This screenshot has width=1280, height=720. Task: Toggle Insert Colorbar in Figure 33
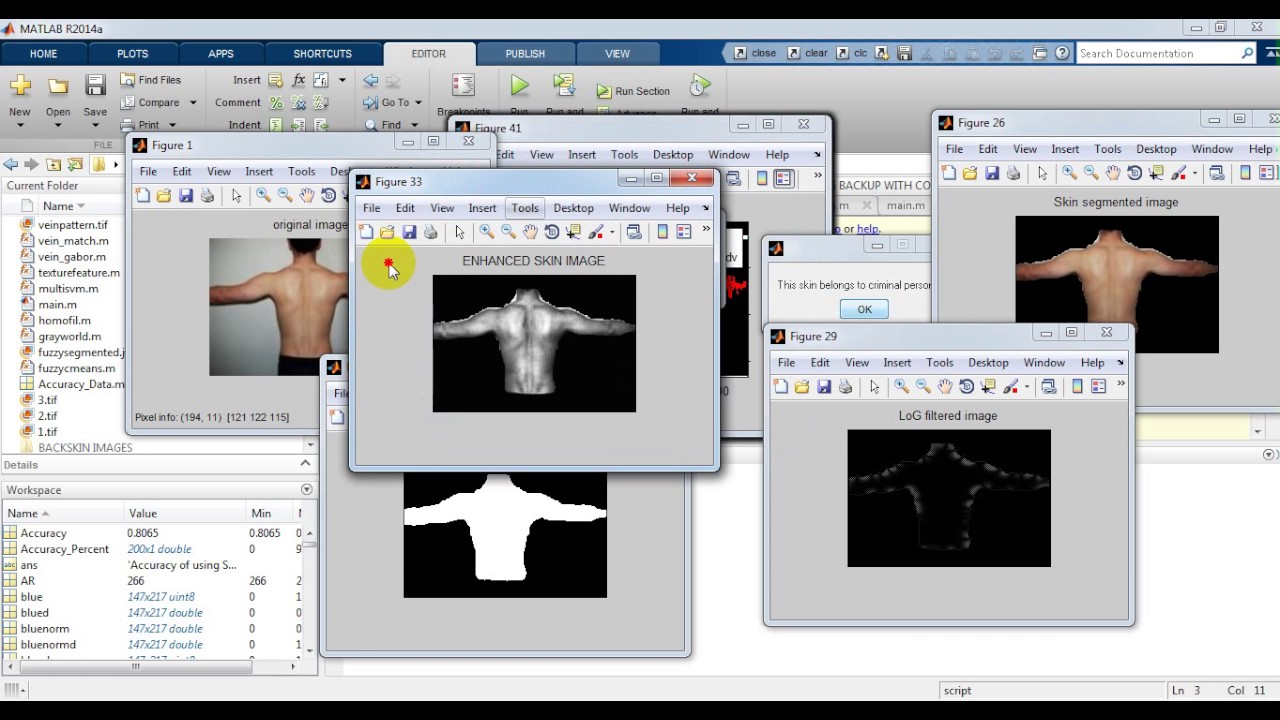point(662,232)
